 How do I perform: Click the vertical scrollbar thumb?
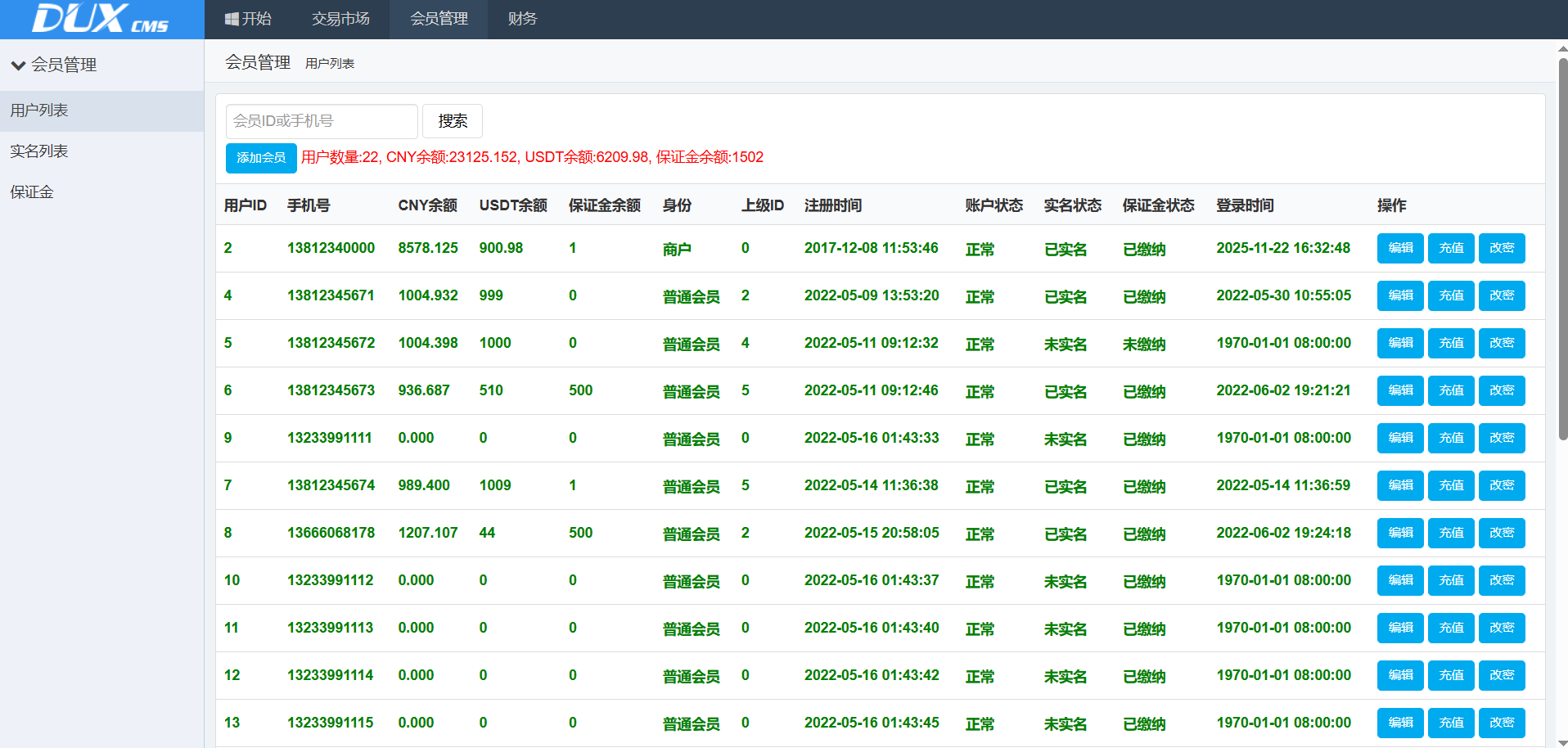pyautogui.click(x=1562, y=246)
